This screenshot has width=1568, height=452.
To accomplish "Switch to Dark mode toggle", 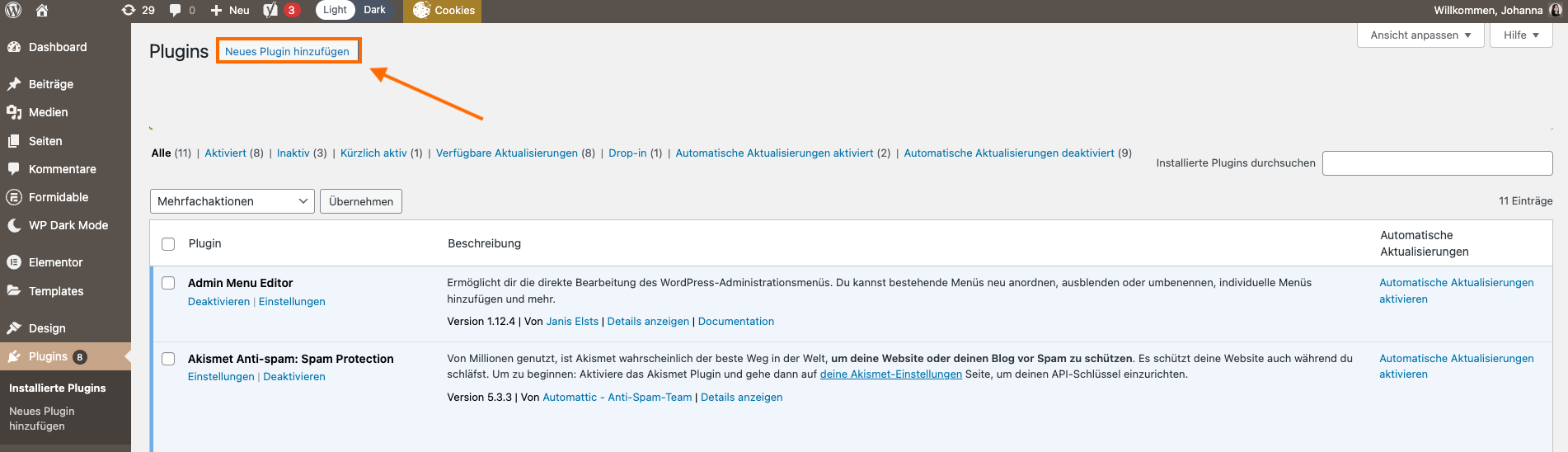I will (374, 10).
